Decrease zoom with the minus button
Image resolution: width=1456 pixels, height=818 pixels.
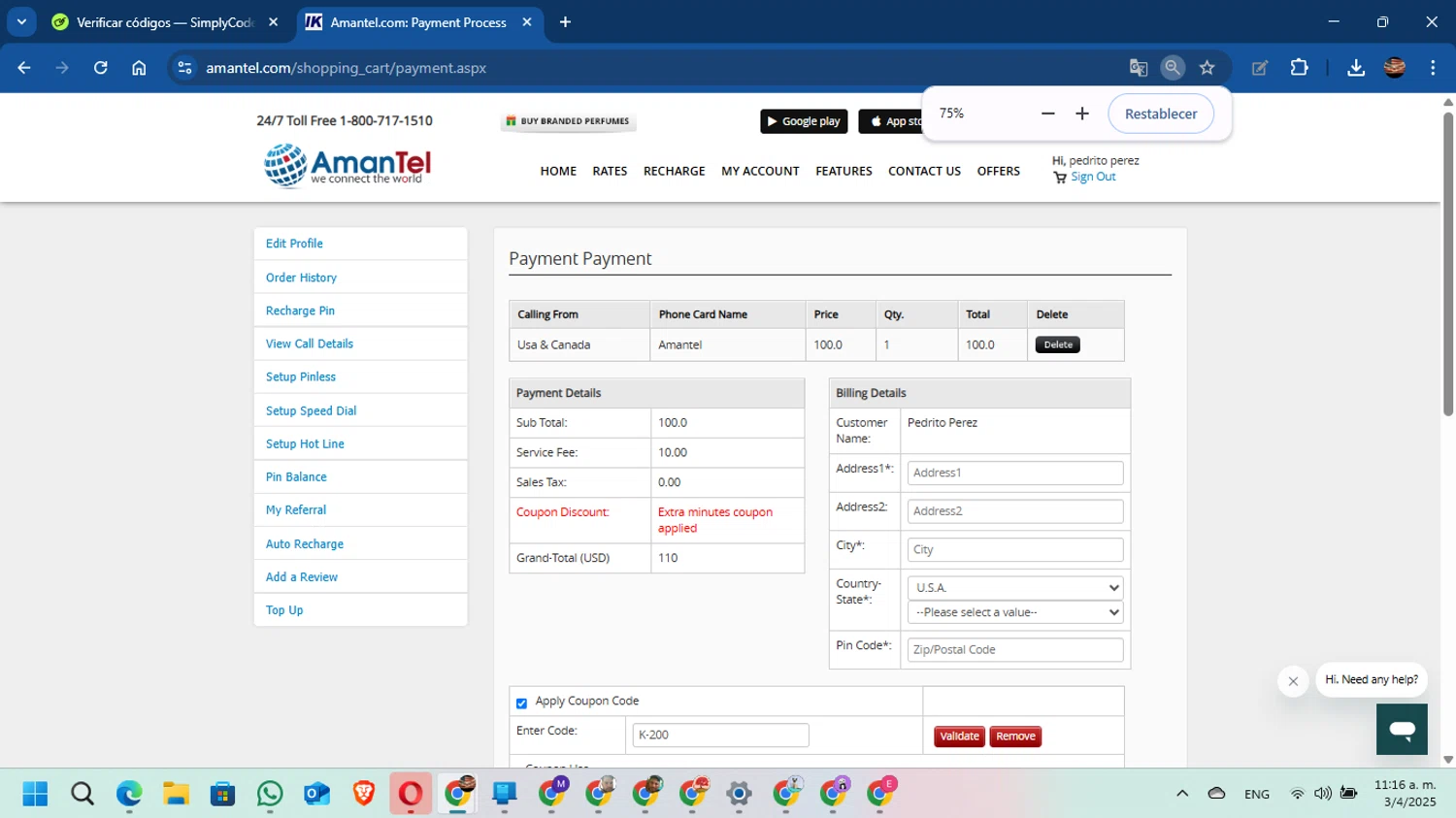(1047, 114)
